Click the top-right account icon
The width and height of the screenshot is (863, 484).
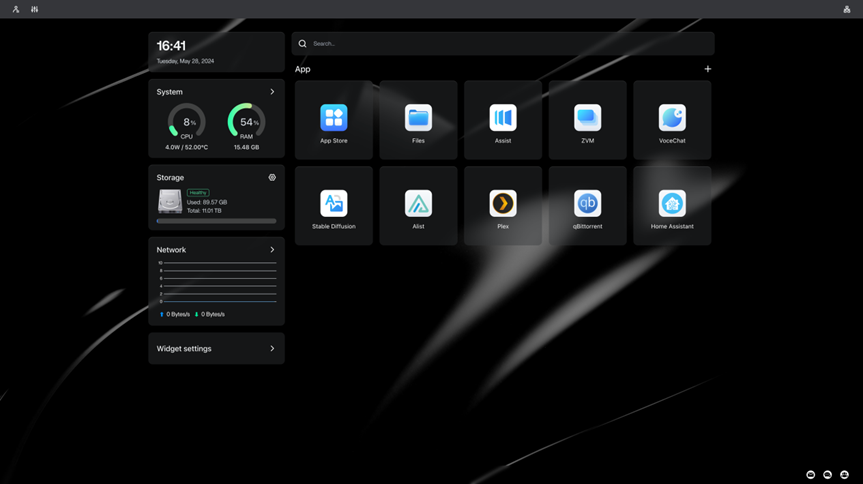click(846, 9)
